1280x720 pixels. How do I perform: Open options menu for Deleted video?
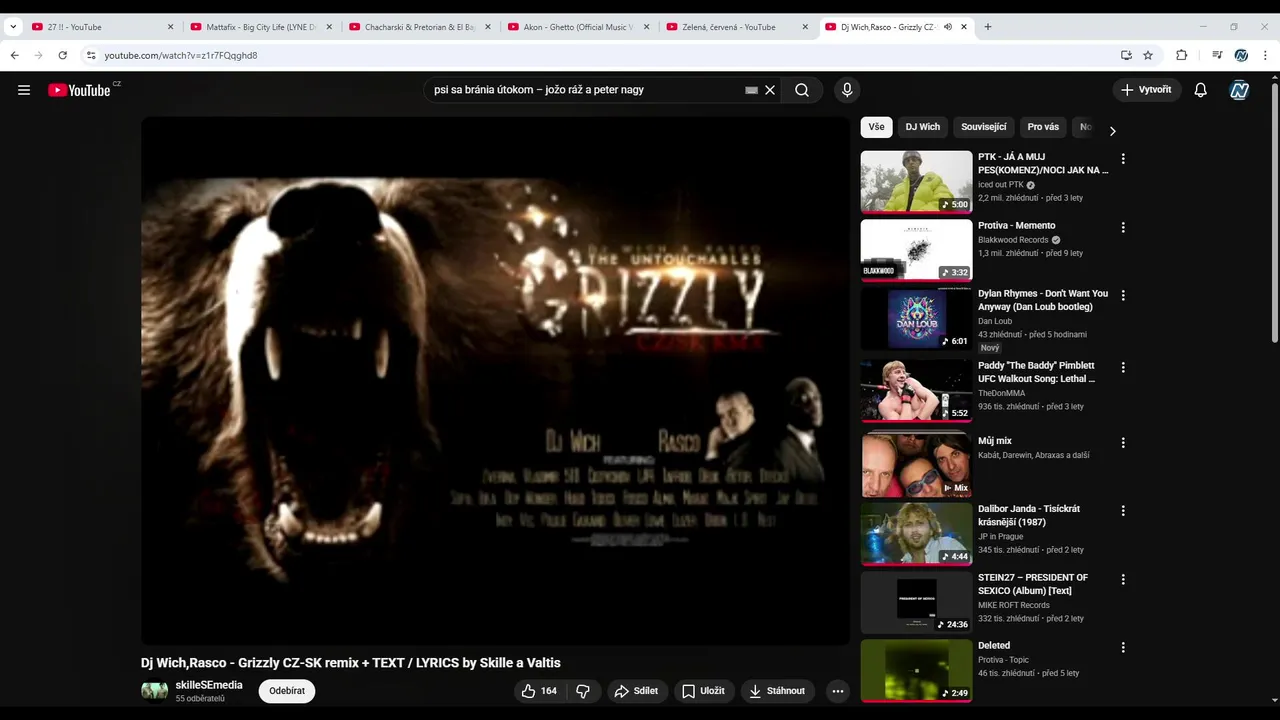(x=1123, y=647)
